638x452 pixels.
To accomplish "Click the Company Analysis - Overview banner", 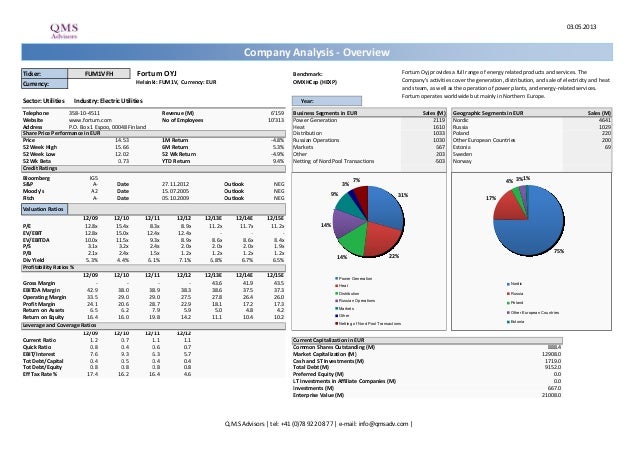I will [317, 52].
